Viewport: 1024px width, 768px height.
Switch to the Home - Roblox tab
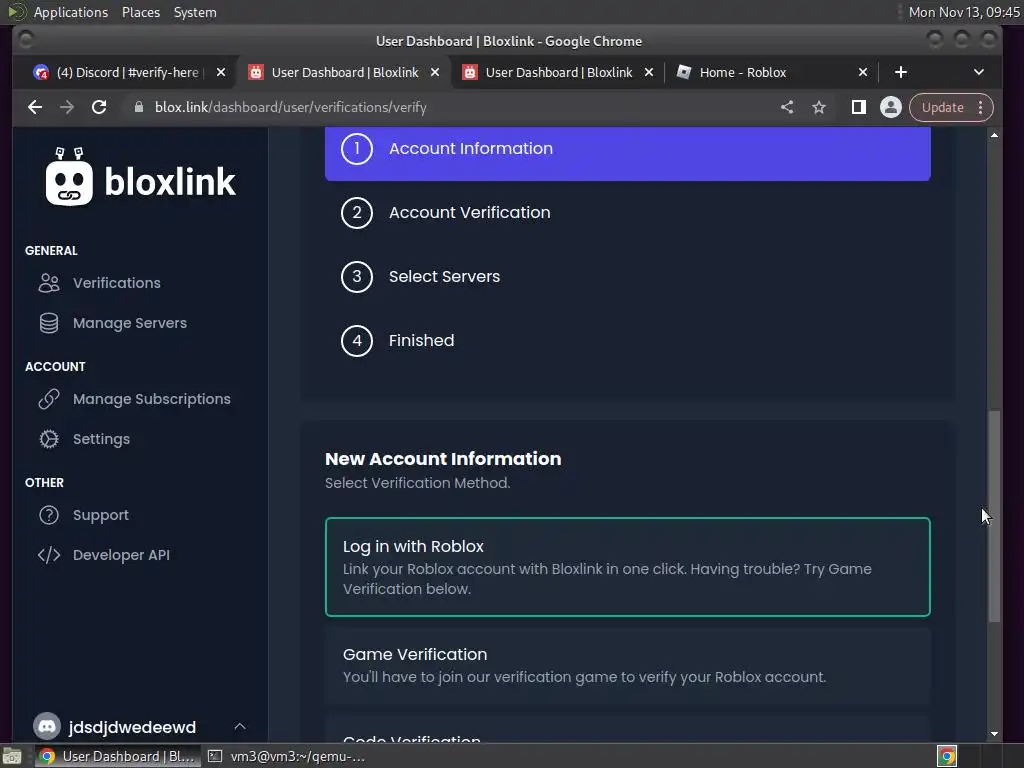pos(743,72)
